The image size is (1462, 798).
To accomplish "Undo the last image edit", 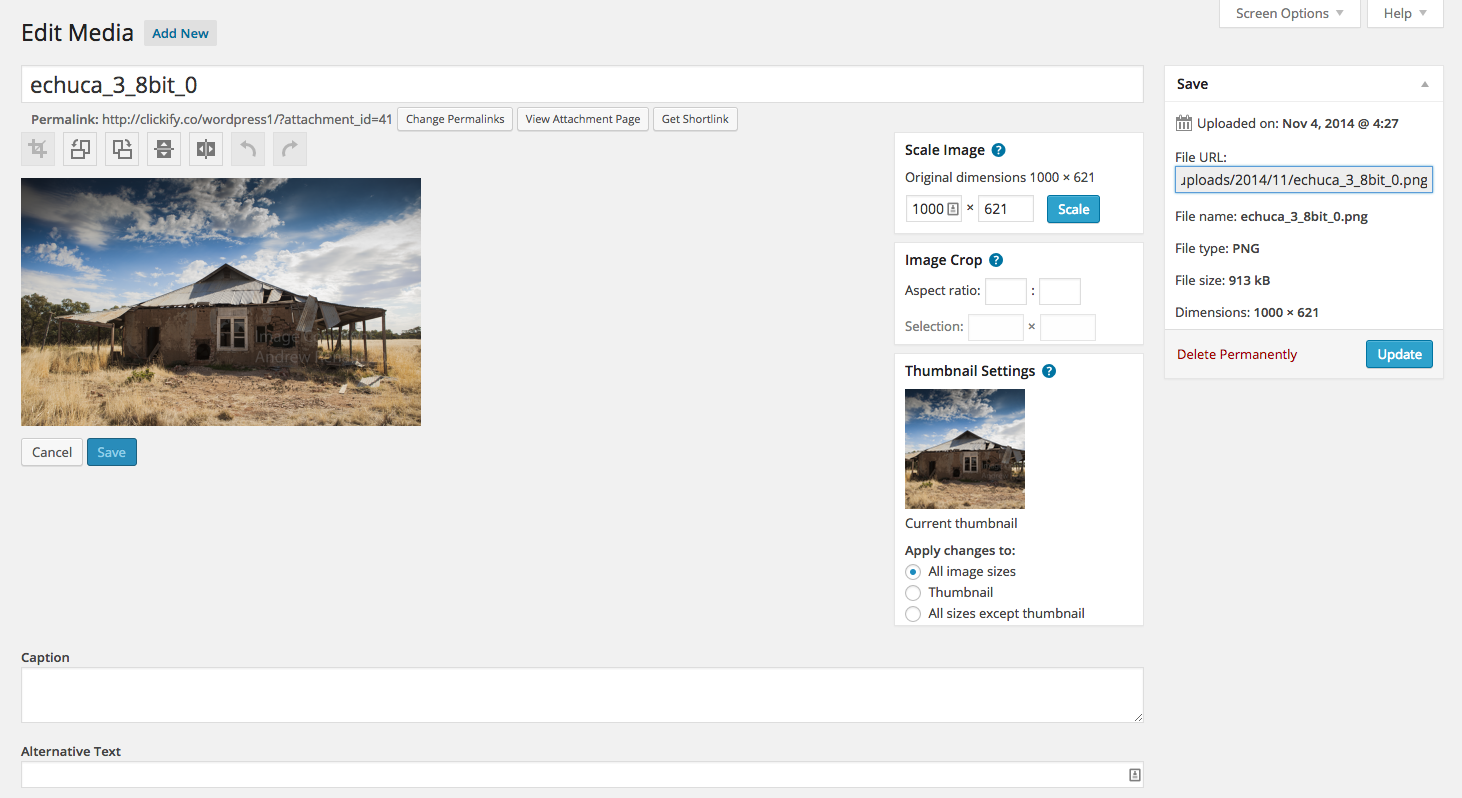I will (x=247, y=148).
